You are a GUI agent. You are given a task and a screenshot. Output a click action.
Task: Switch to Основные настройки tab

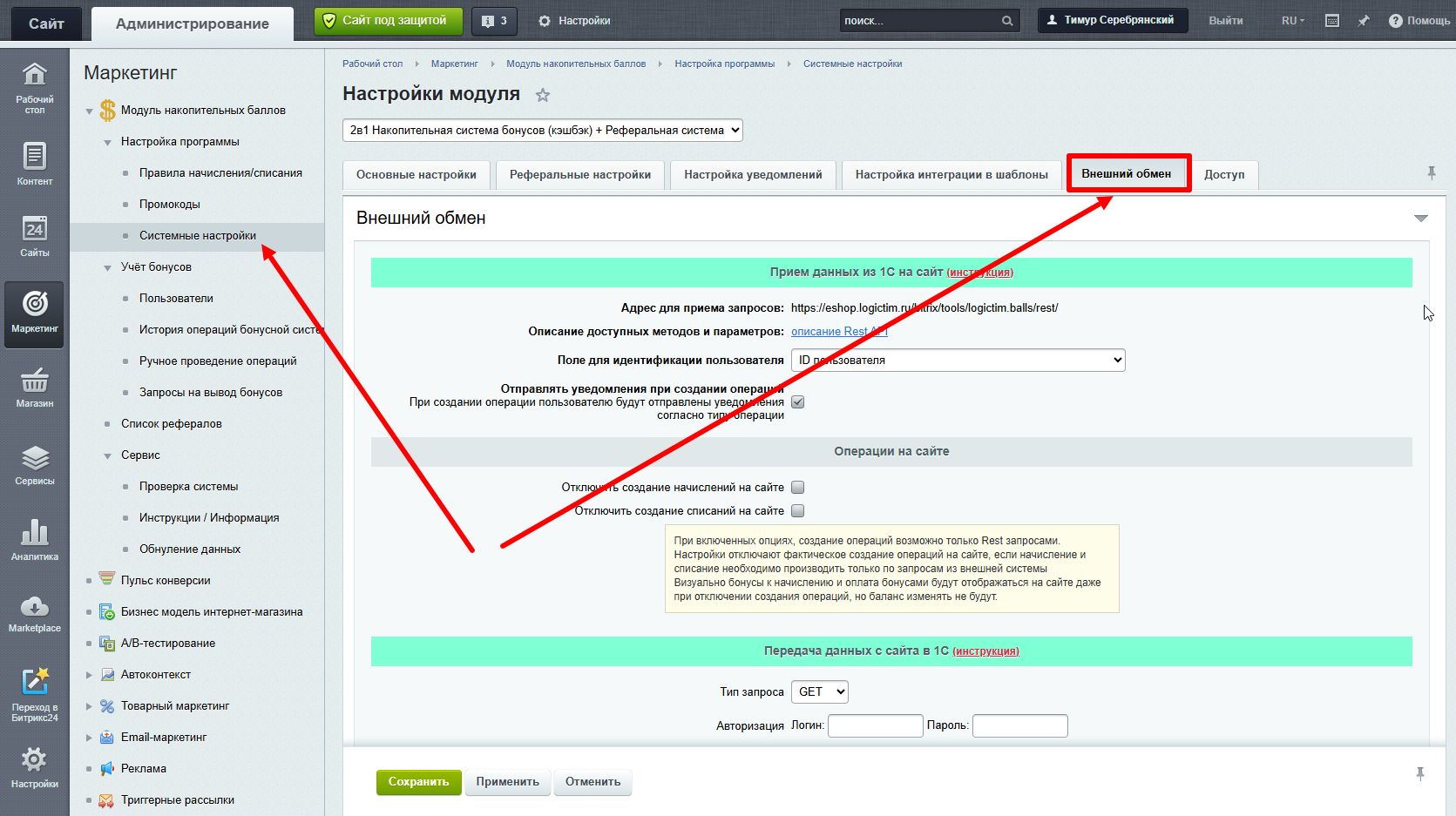click(x=416, y=174)
